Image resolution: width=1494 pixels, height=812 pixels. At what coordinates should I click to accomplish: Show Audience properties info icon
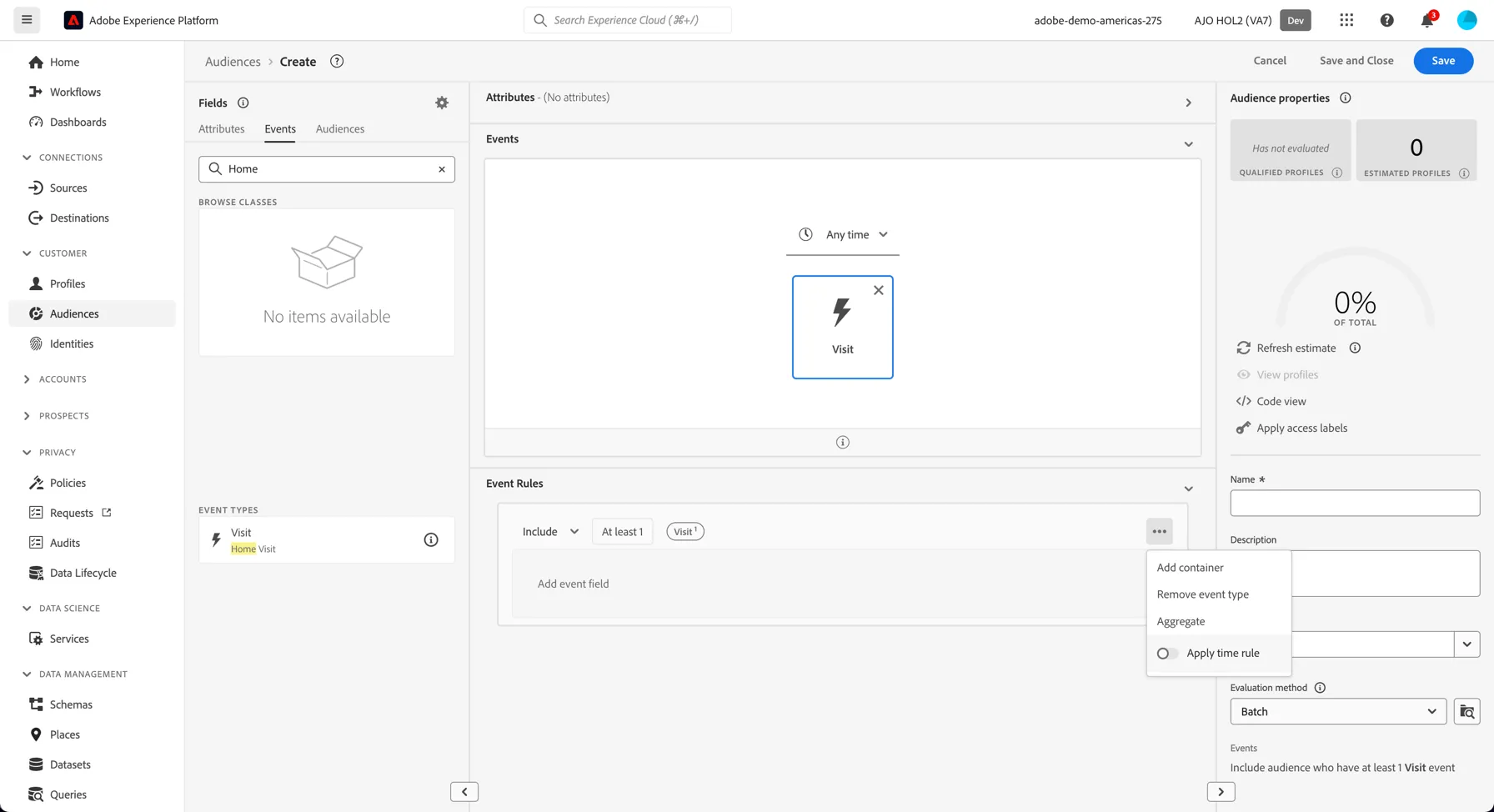1345,98
